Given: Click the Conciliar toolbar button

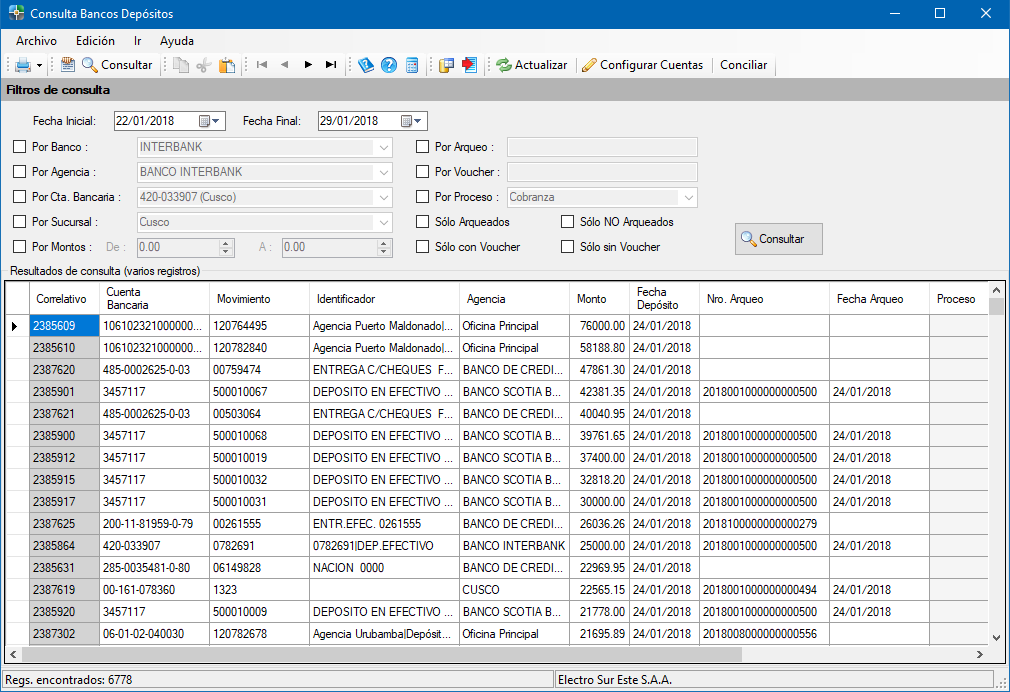Looking at the screenshot, I should point(743,65).
